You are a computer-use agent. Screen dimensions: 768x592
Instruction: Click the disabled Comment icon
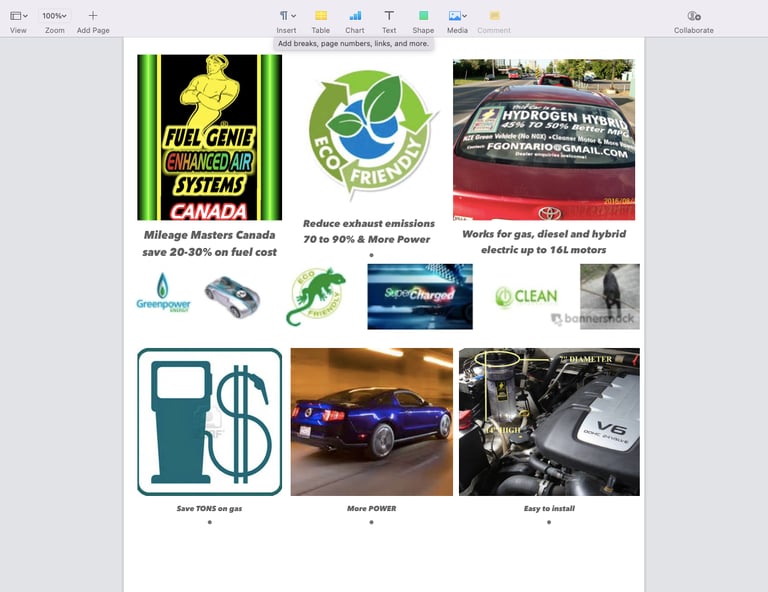click(x=494, y=16)
